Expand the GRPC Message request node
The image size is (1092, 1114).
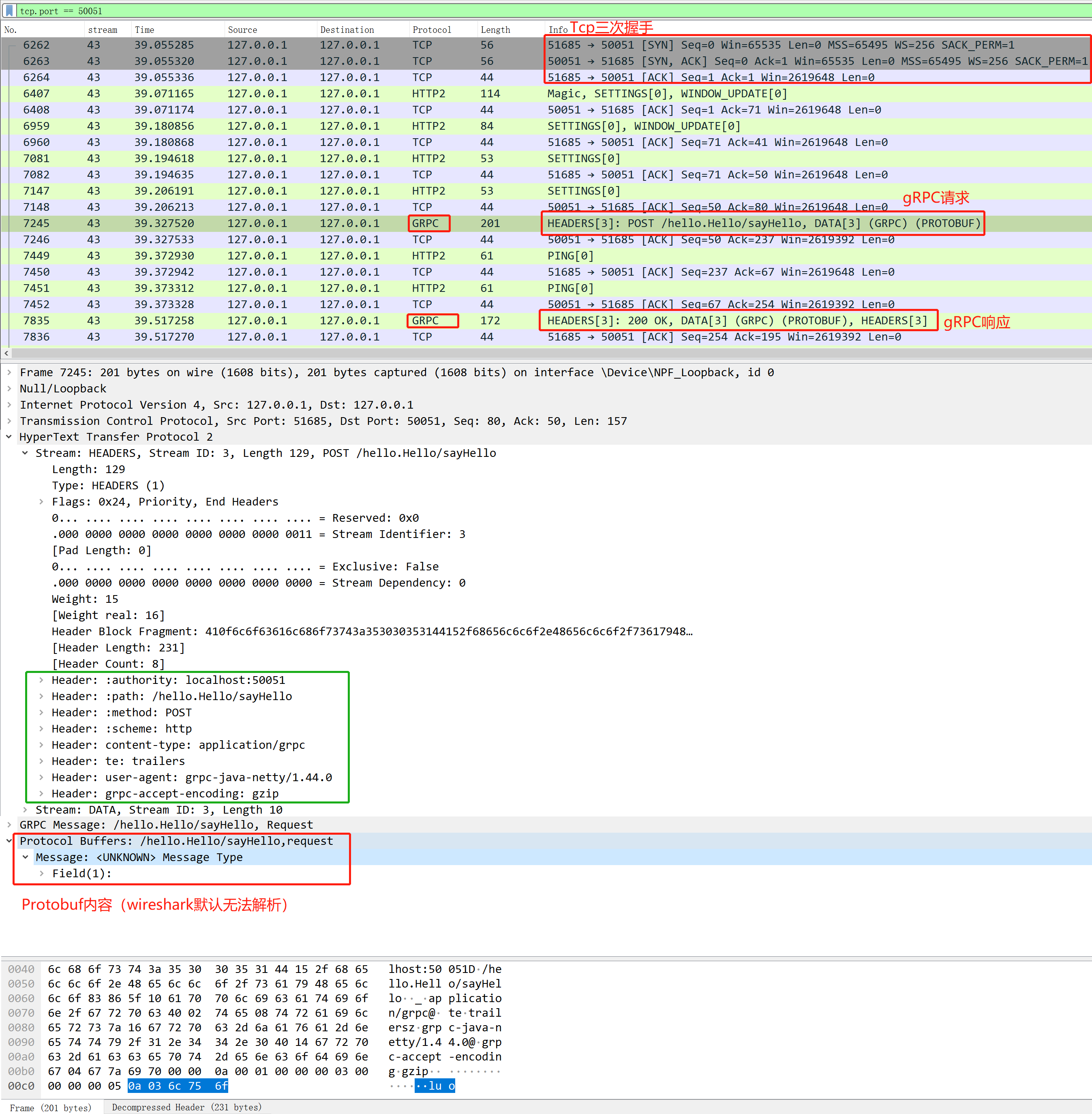[9, 825]
